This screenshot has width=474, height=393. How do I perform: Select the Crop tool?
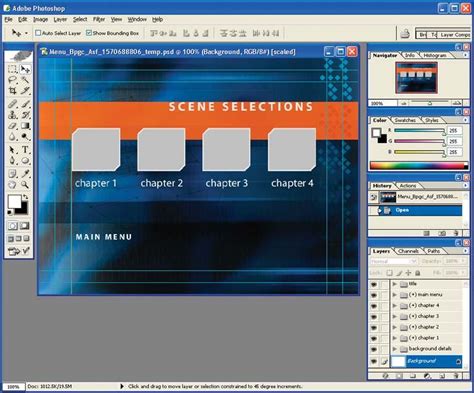click(x=12, y=91)
